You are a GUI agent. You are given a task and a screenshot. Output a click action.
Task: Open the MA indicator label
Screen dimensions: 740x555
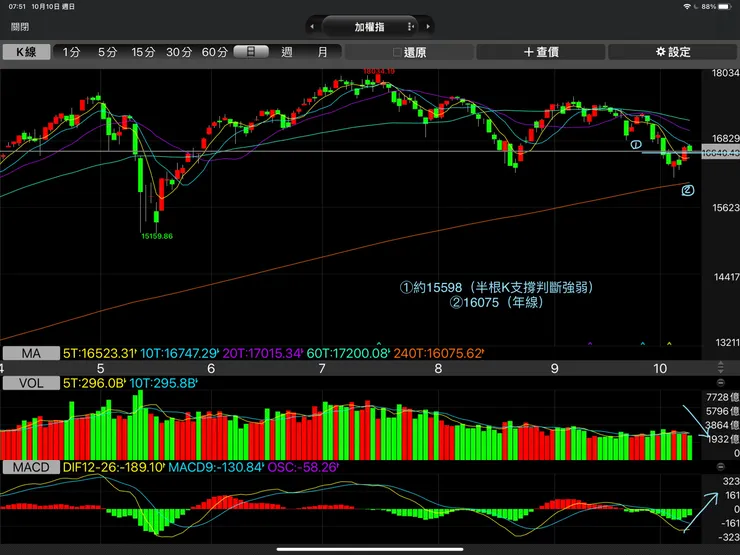(x=31, y=353)
